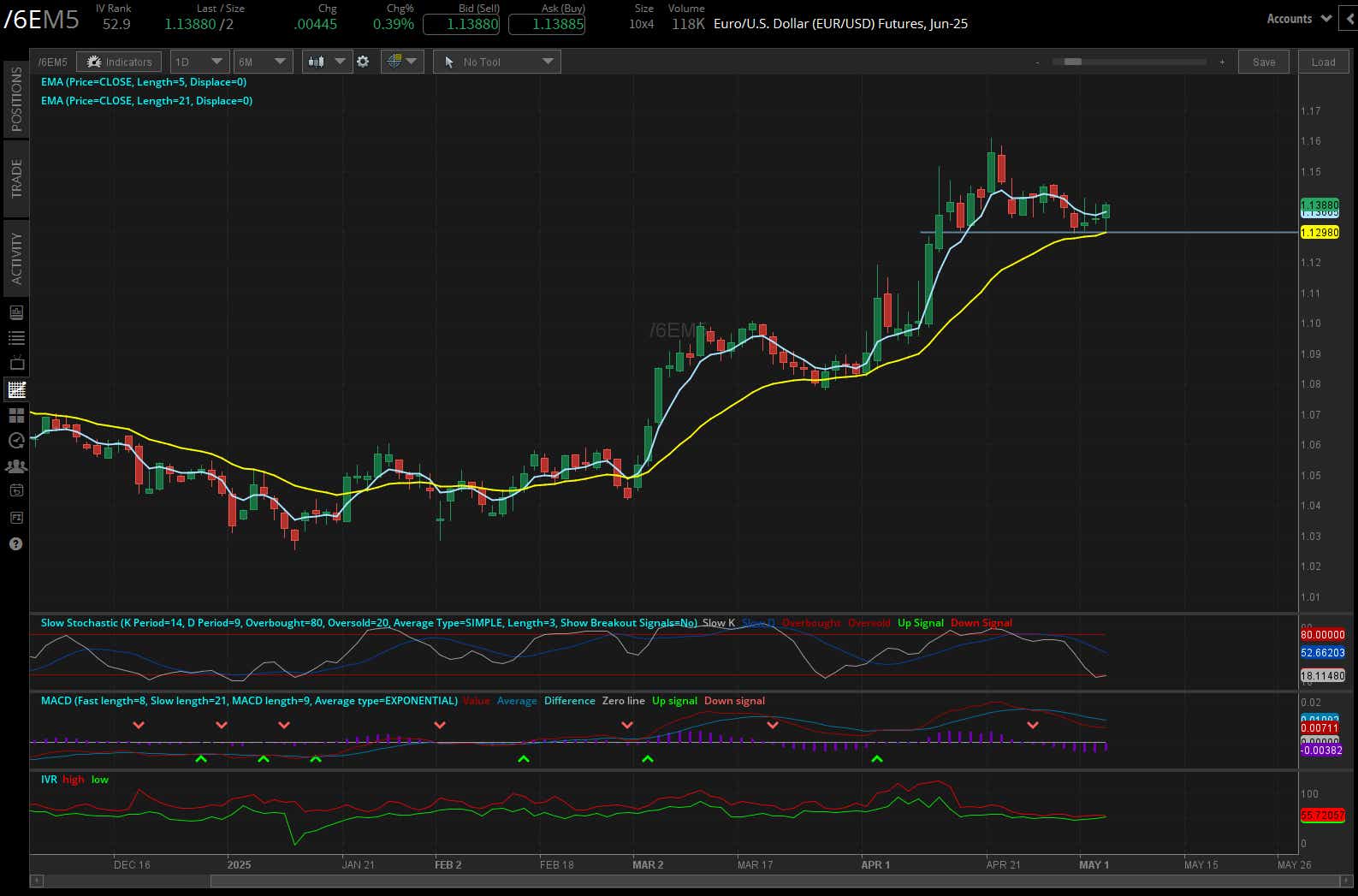Click the 52.66203 Slow D value tag
The image size is (1358, 896).
tap(1323, 653)
